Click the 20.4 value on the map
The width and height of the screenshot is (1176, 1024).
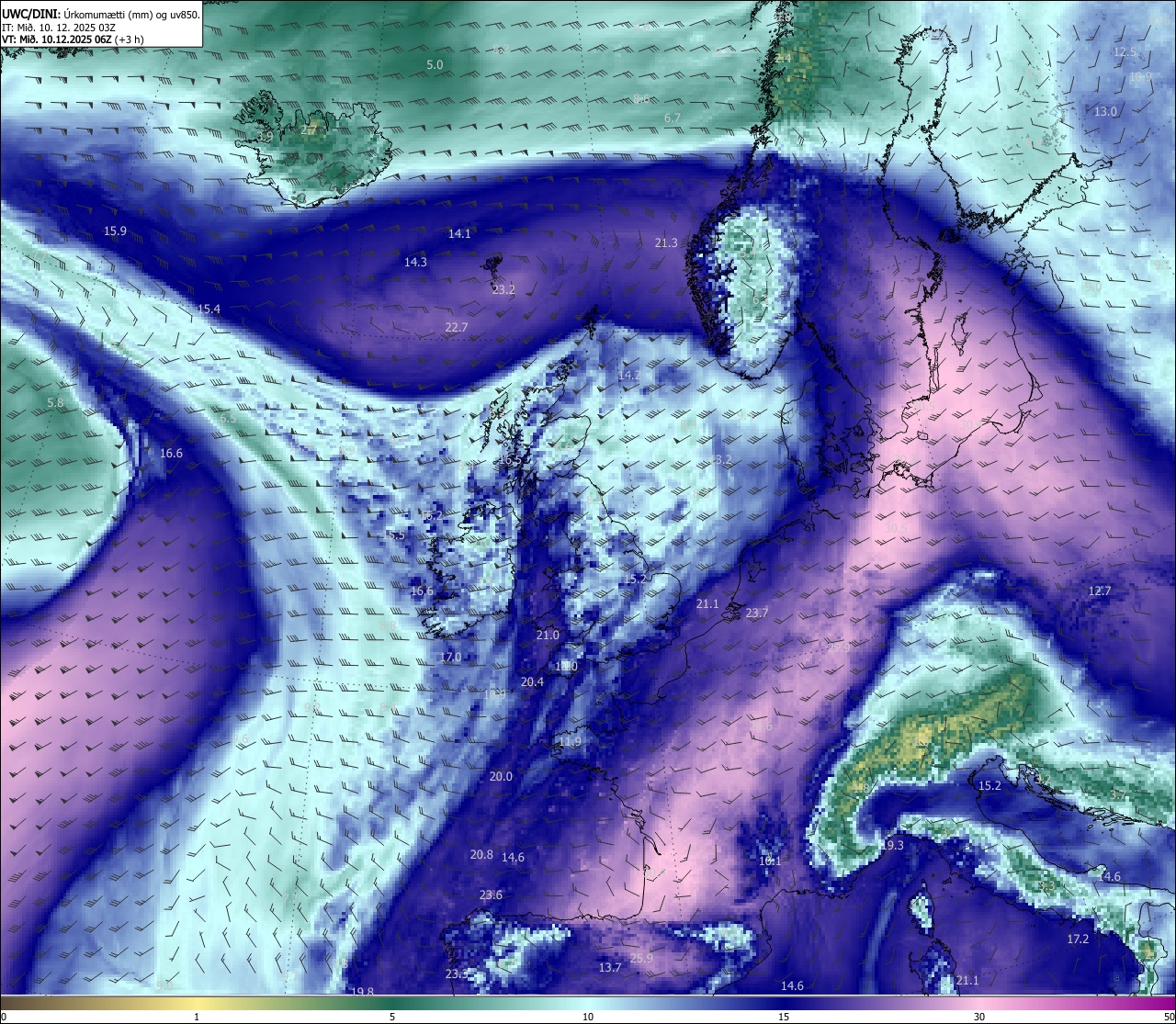(x=532, y=682)
